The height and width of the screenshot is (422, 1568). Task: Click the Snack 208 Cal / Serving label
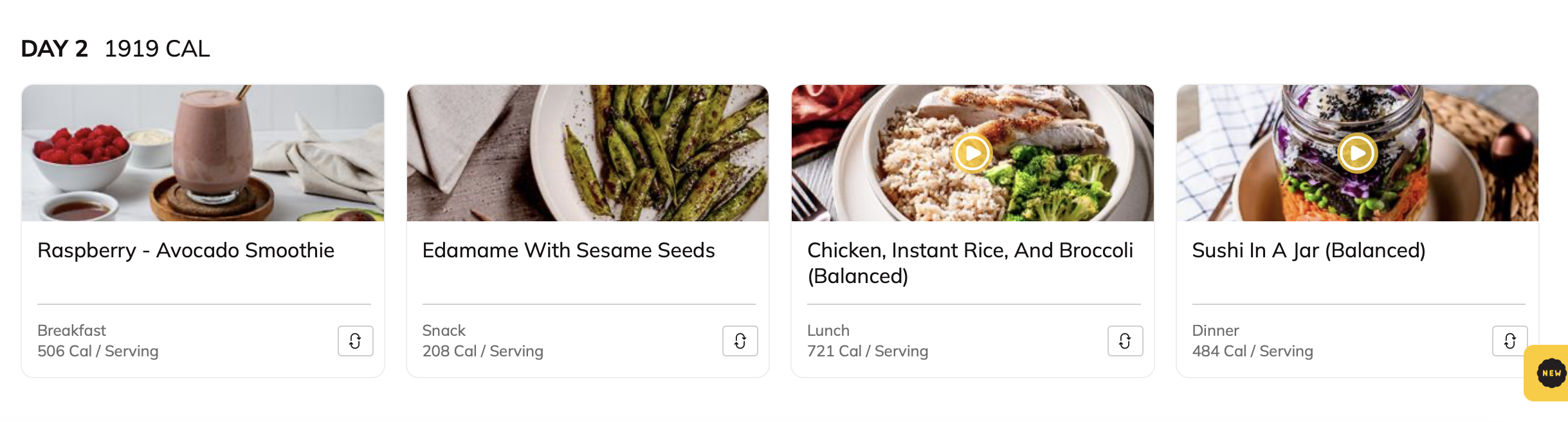pyautogui.click(x=483, y=341)
